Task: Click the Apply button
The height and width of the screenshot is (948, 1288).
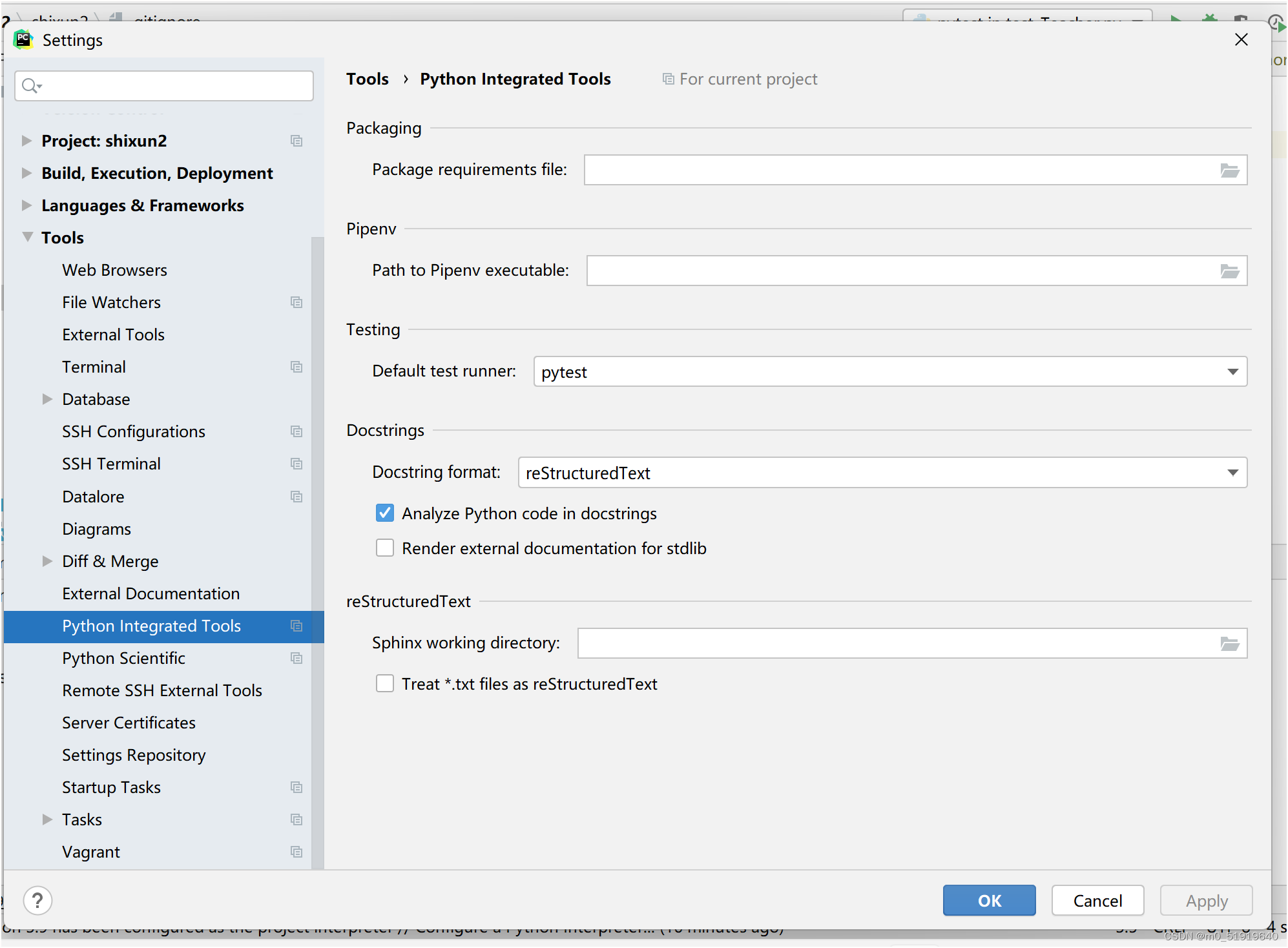Action: [x=1206, y=900]
